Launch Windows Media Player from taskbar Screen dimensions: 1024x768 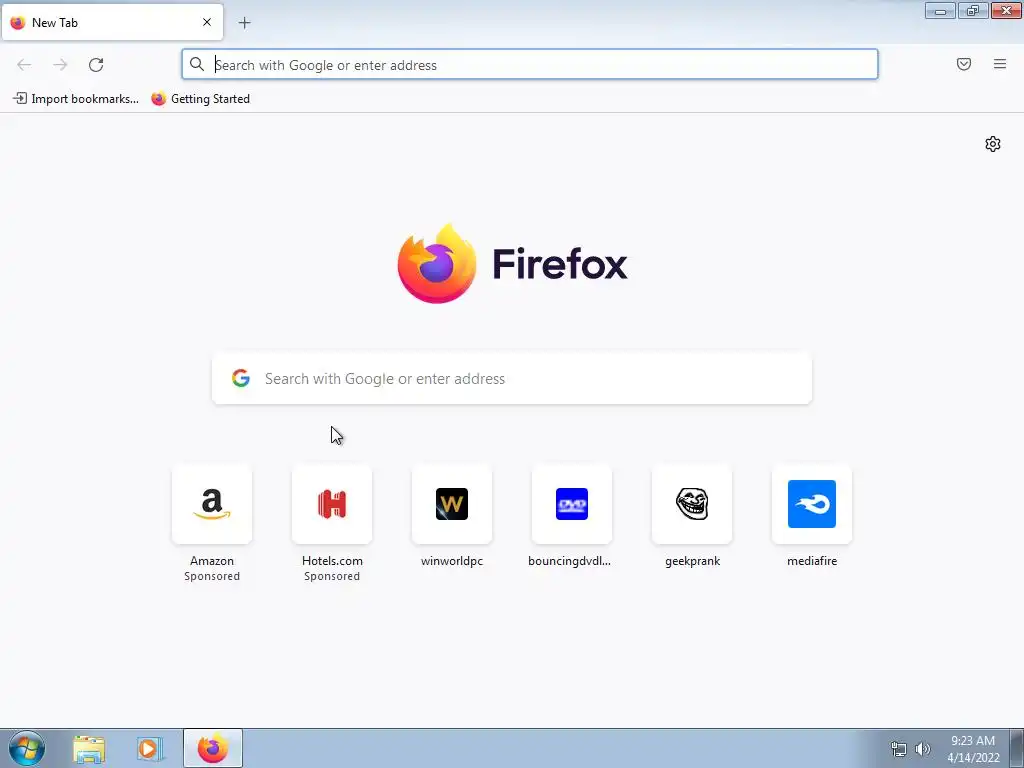click(149, 749)
